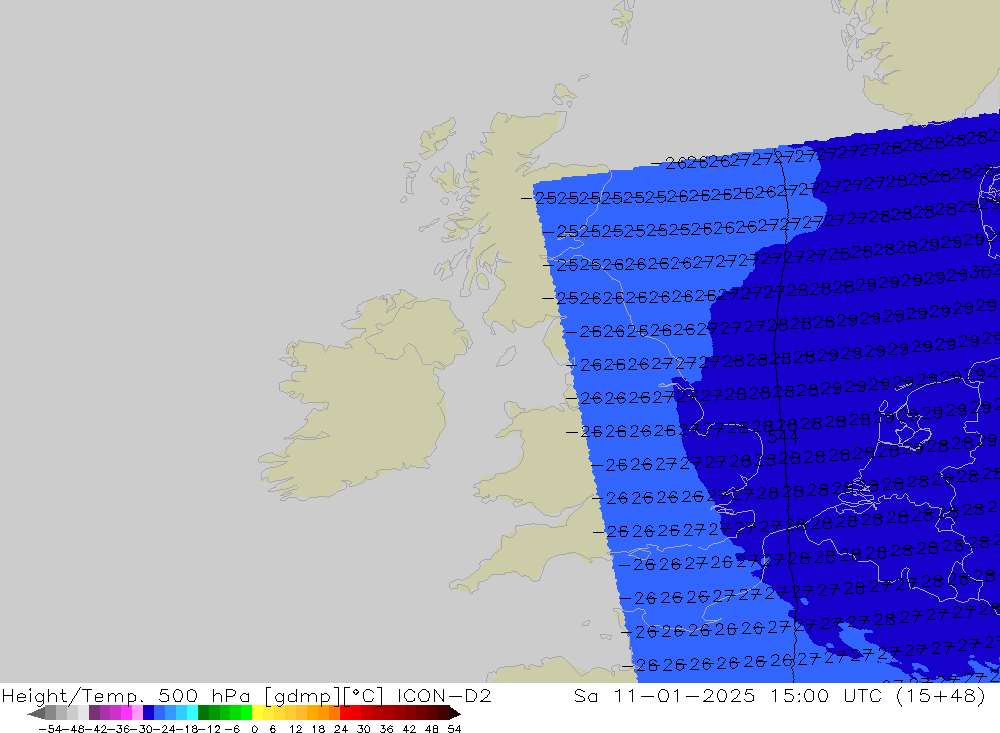Click the date Sa 11-01-2025 text

click(664, 696)
